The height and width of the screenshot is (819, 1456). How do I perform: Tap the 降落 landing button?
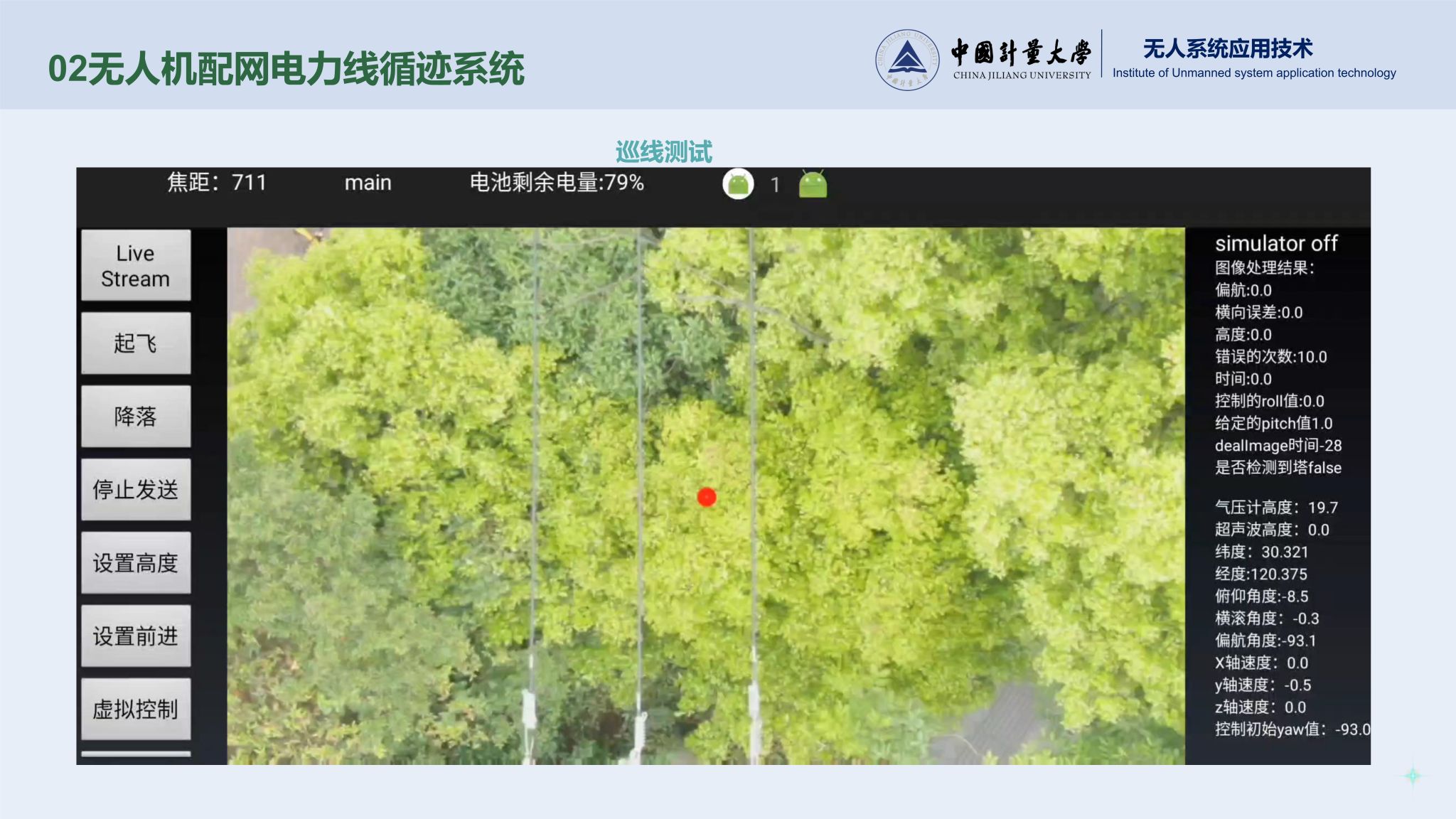[136, 417]
